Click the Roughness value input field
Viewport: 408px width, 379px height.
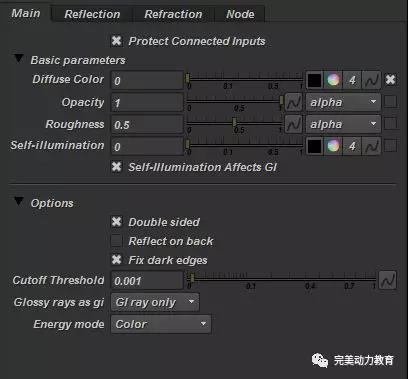click(x=147, y=124)
